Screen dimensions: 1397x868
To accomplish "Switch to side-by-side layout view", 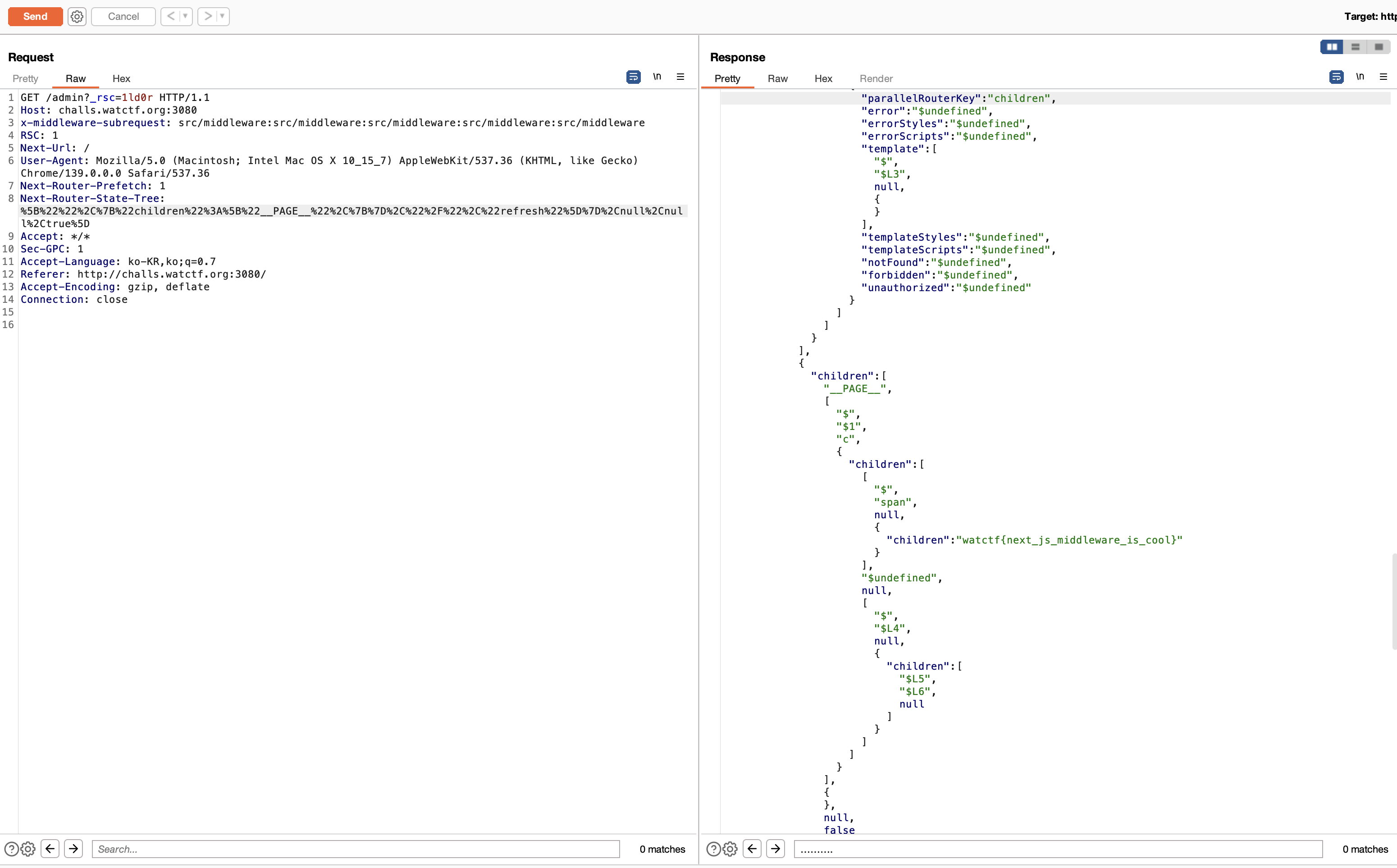I will pyautogui.click(x=1332, y=46).
